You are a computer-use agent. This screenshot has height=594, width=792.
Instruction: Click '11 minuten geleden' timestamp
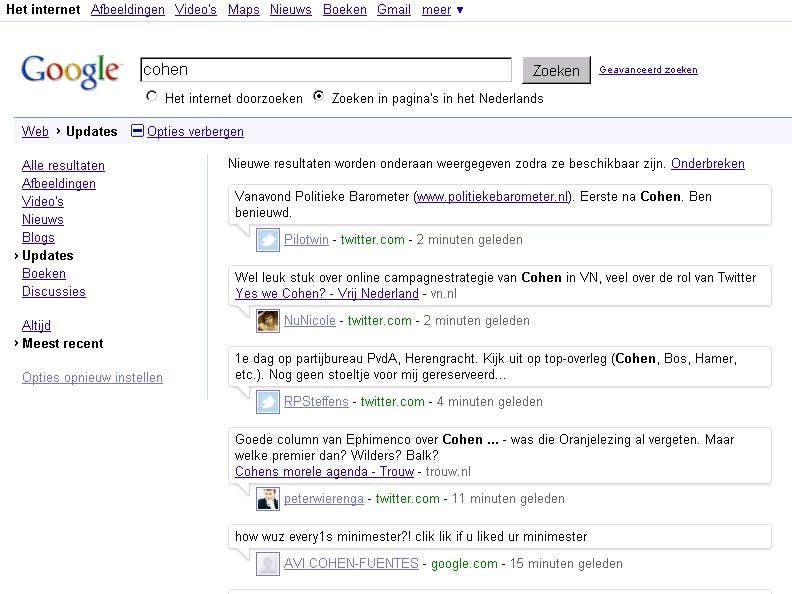click(508, 499)
